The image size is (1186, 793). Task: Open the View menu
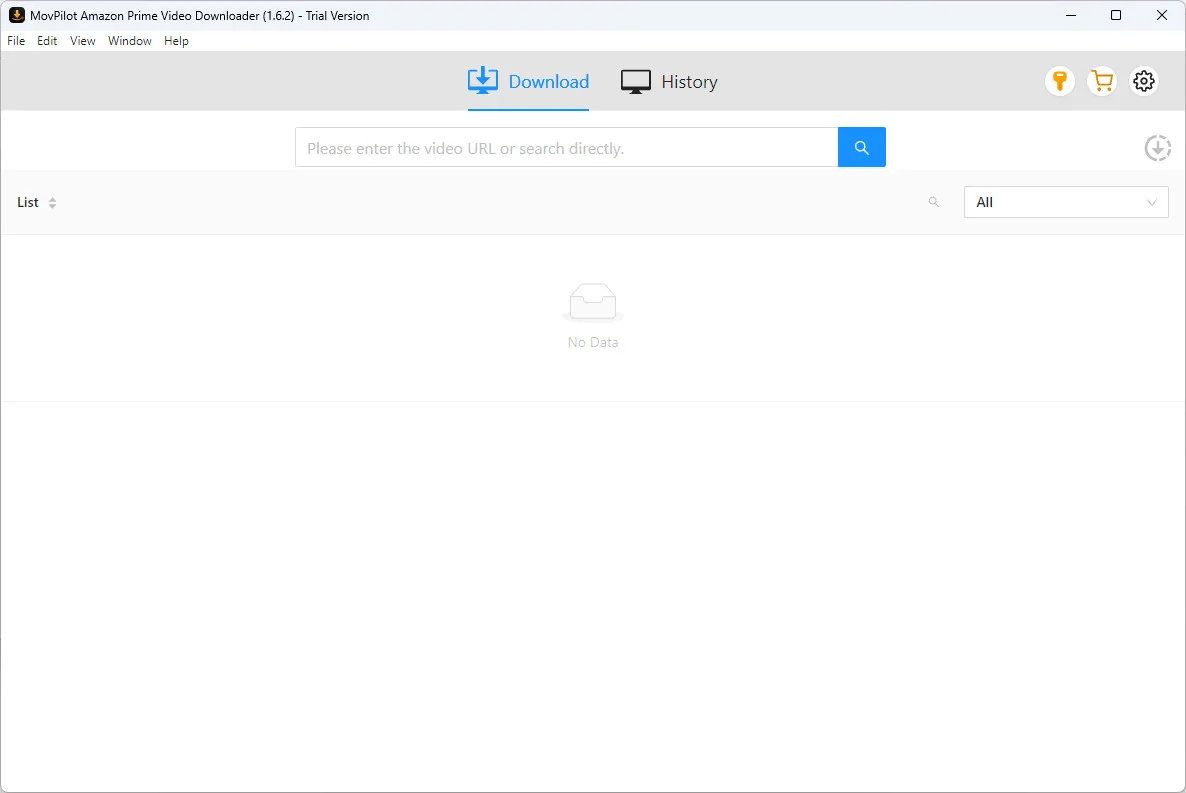click(x=83, y=41)
